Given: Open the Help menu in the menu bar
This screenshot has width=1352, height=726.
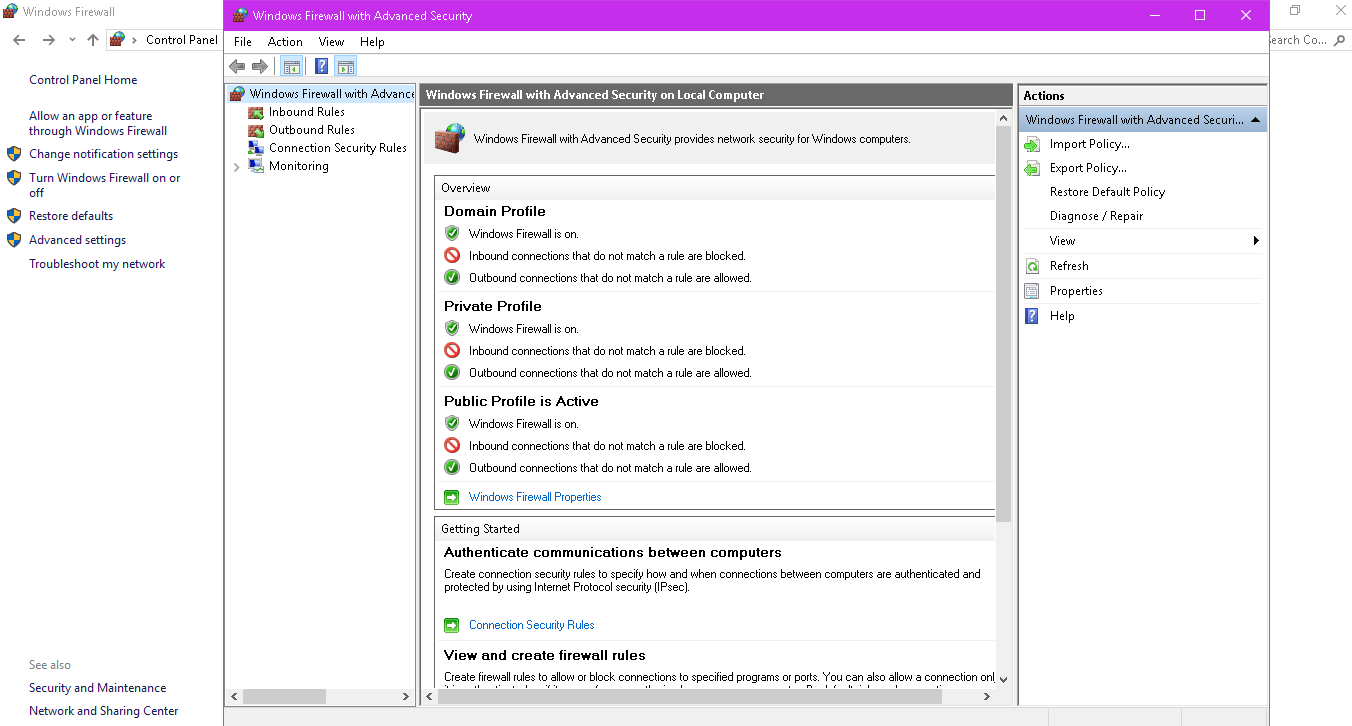Looking at the screenshot, I should (x=372, y=42).
